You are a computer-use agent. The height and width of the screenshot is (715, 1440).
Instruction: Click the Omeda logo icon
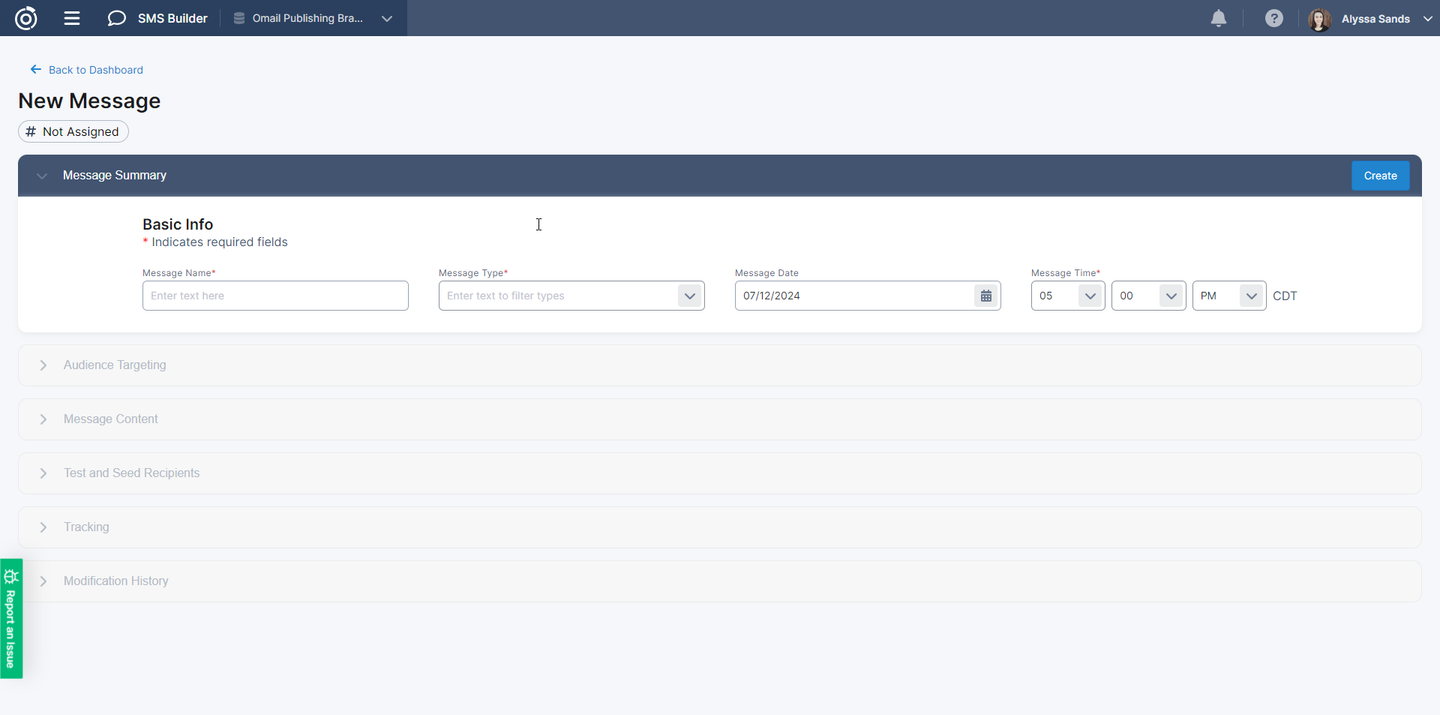pyautogui.click(x=26, y=18)
